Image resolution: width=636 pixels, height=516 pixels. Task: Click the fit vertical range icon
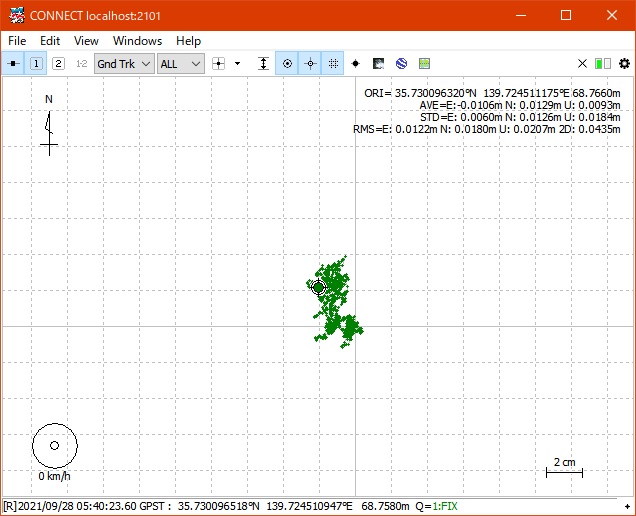[x=263, y=63]
